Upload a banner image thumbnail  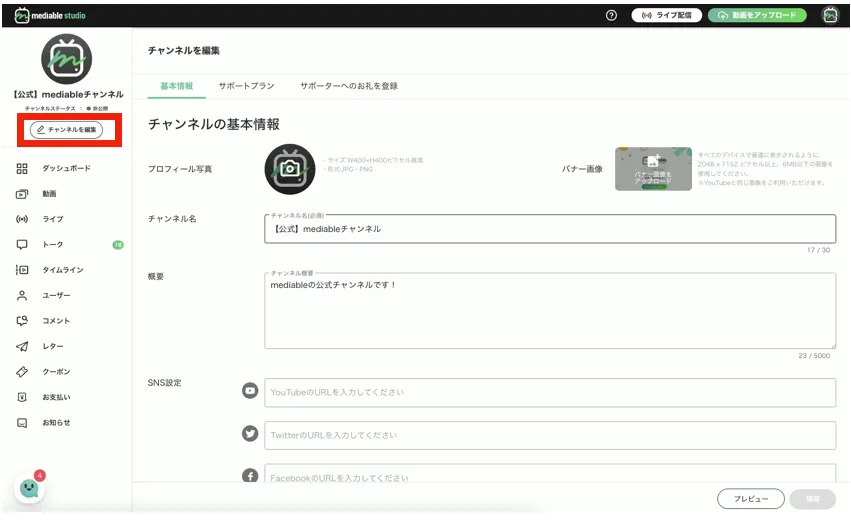(653, 169)
